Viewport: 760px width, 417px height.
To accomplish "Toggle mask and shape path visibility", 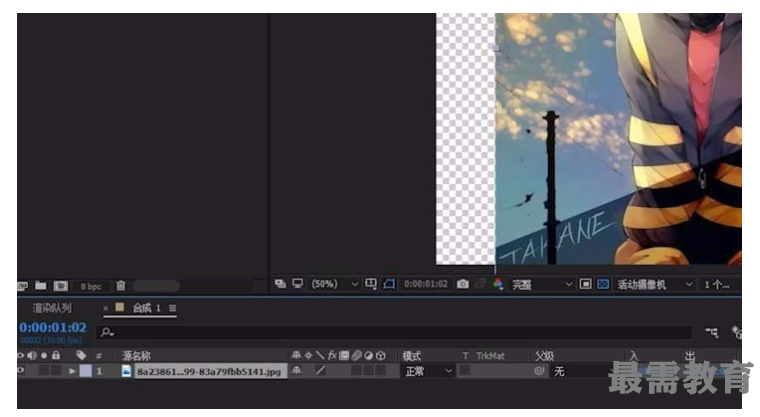I will [389, 284].
